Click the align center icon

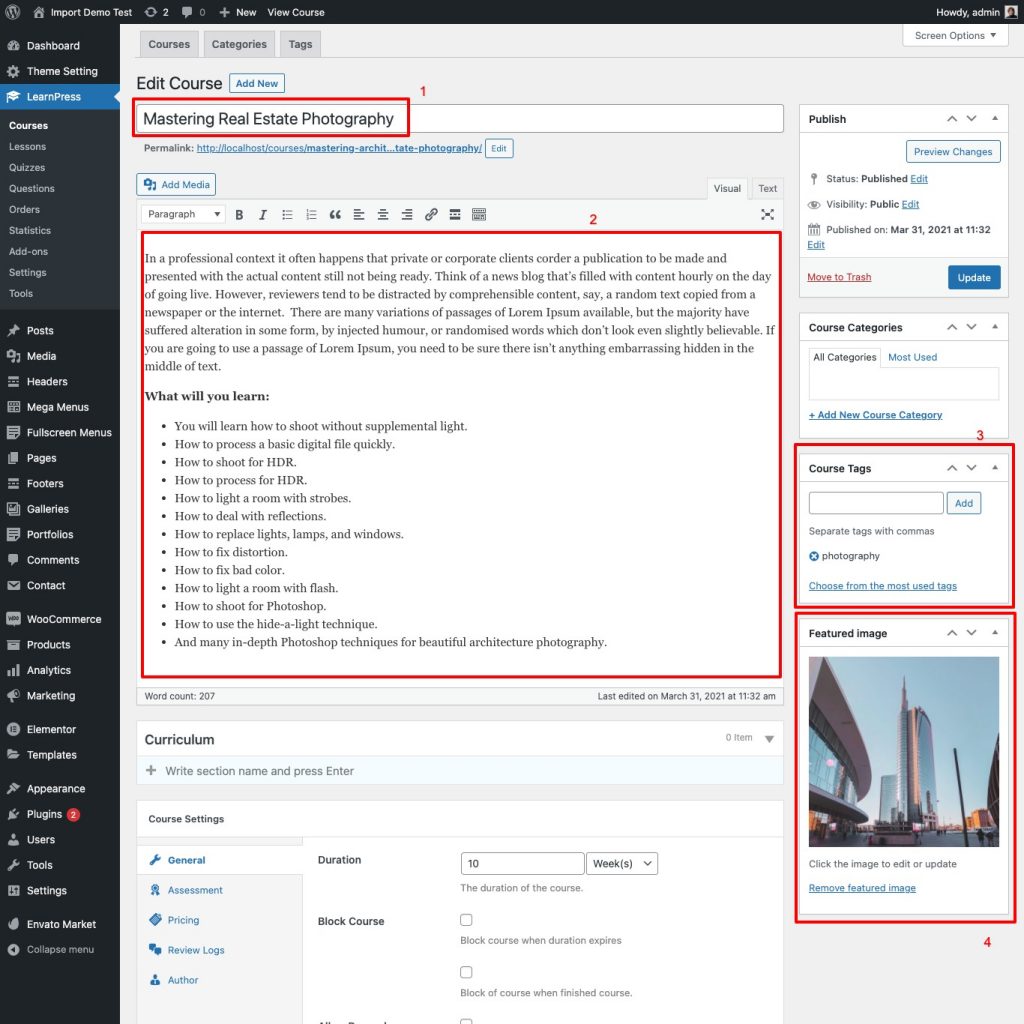click(x=383, y=214)
